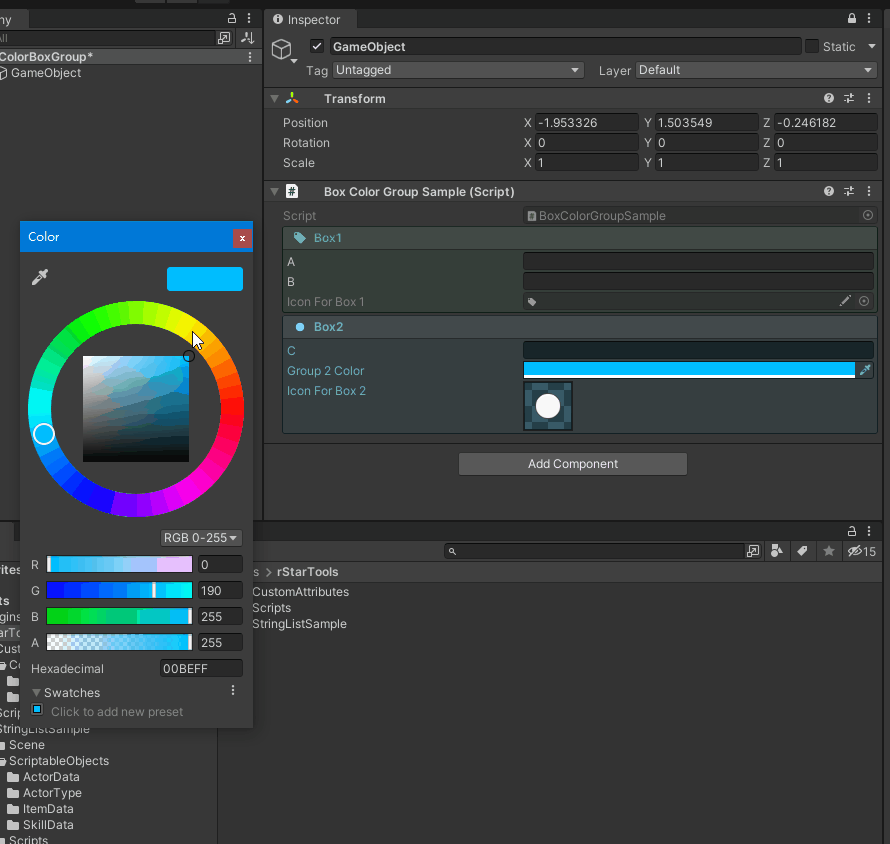Image resolution: width=890 pixels, height=844 pixels.
Task: Adjust the G channel slider
Action: (119, 590)
